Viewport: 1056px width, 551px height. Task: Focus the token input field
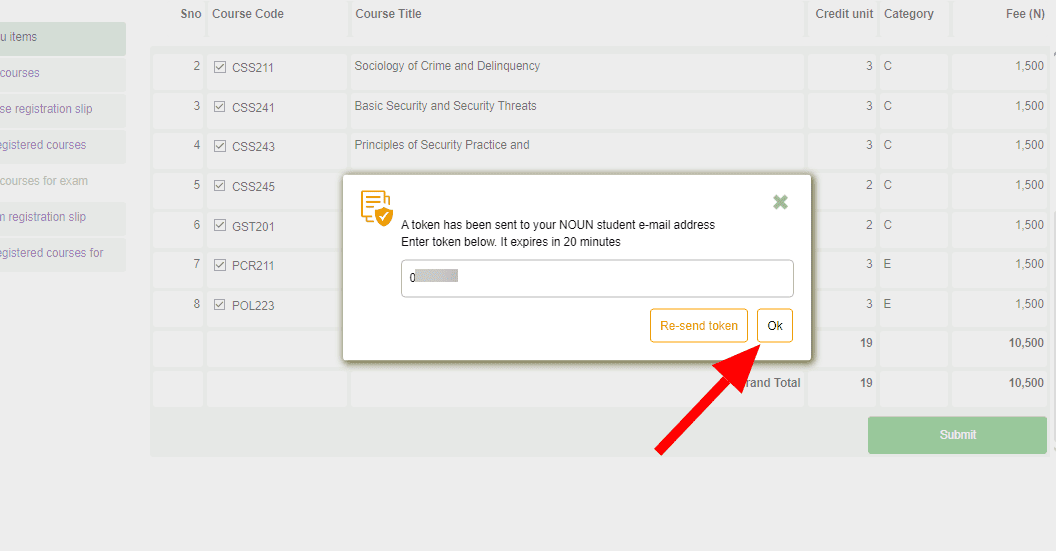pyautogui.click(x=597, y=278)
